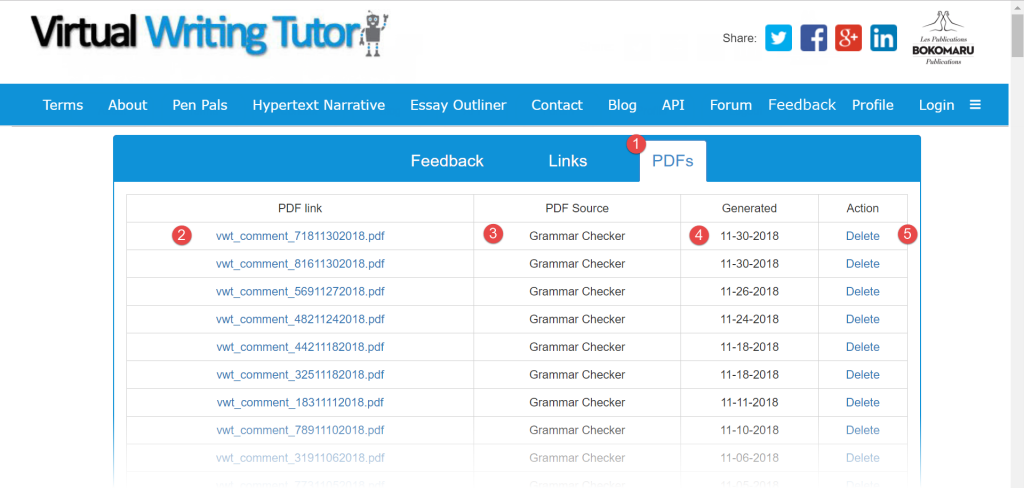
Task: Share on Facebook icon
Action: [x=814, y=38]
